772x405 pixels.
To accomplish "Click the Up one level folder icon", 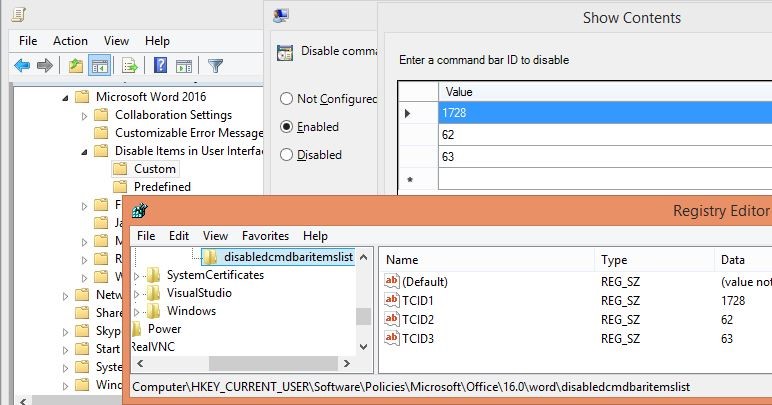I will [x=75, y=65].
